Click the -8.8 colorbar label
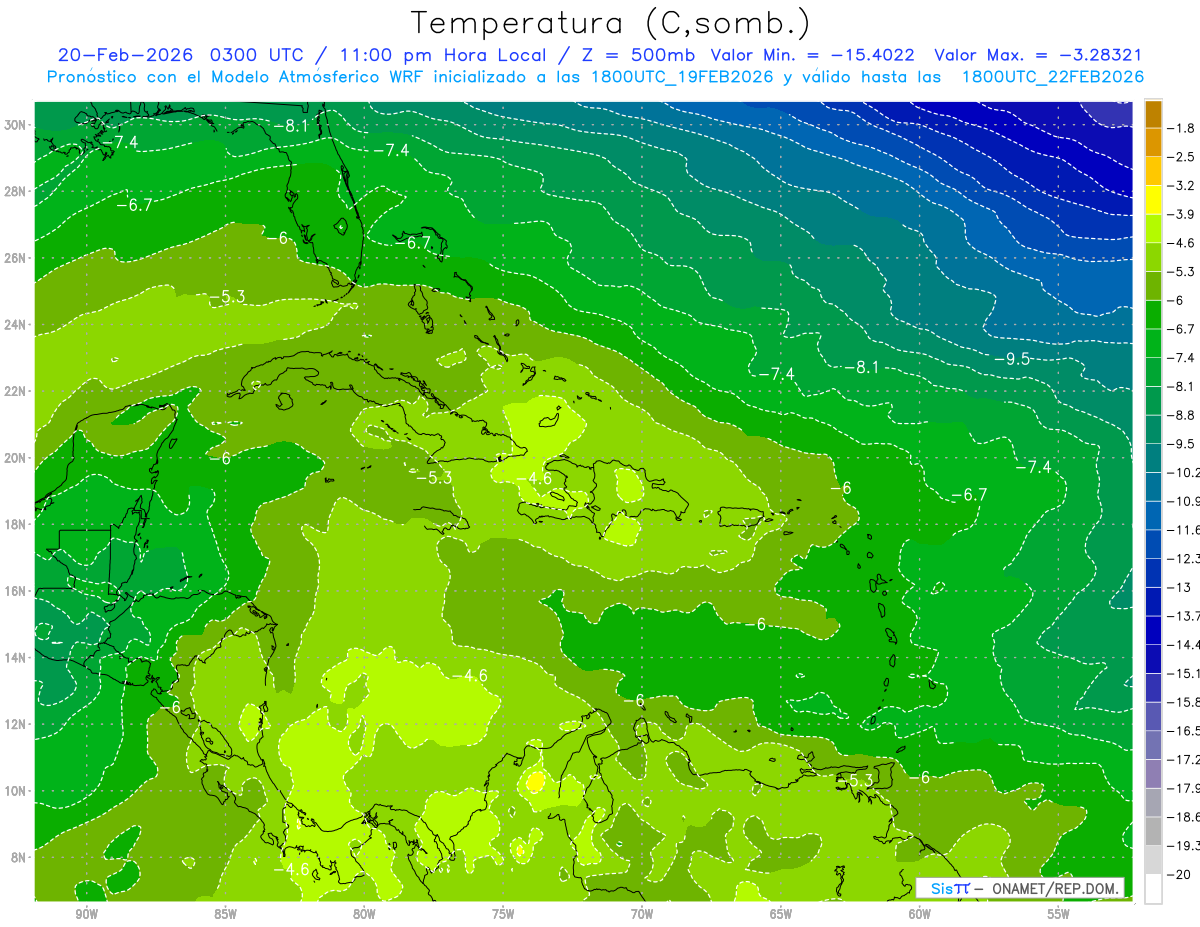Image resolution: width=1200 pixels, height=927 pixels. point(1183,415)
